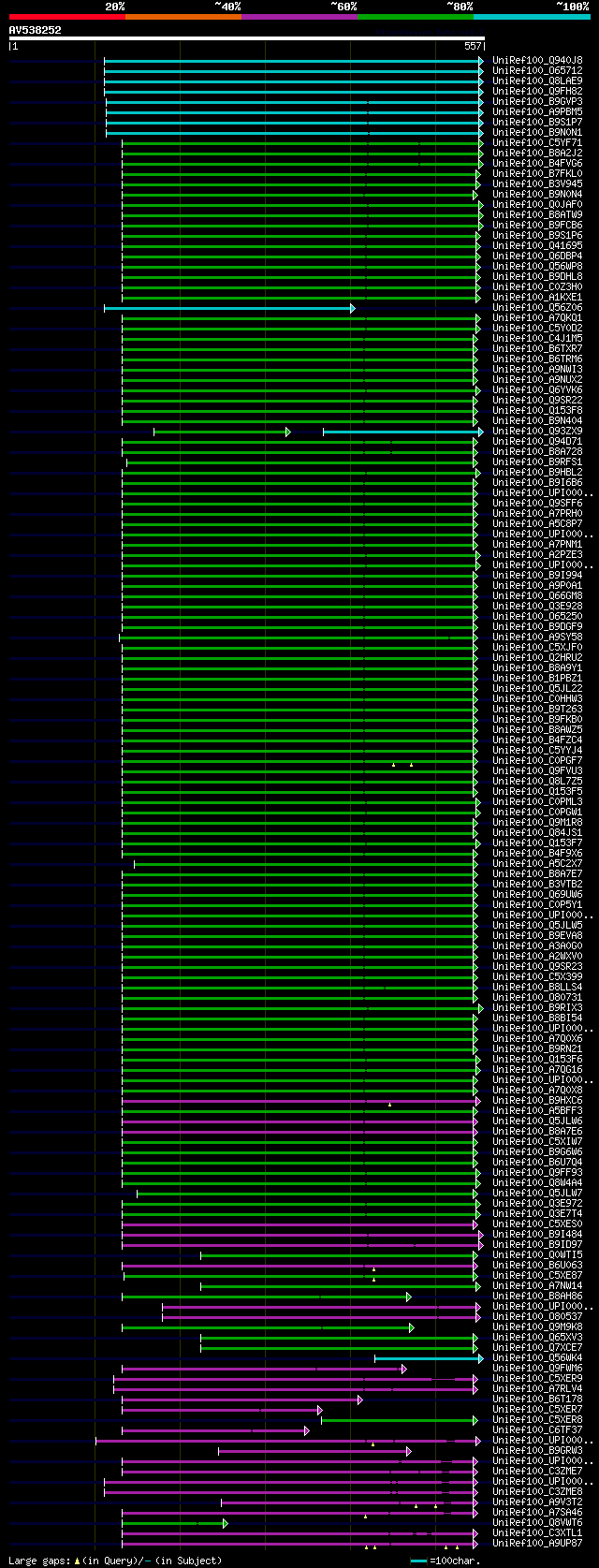Select hit label UniRef100_C5YF71
Screen dimensions: 599x1568
(x=537, y=142)
